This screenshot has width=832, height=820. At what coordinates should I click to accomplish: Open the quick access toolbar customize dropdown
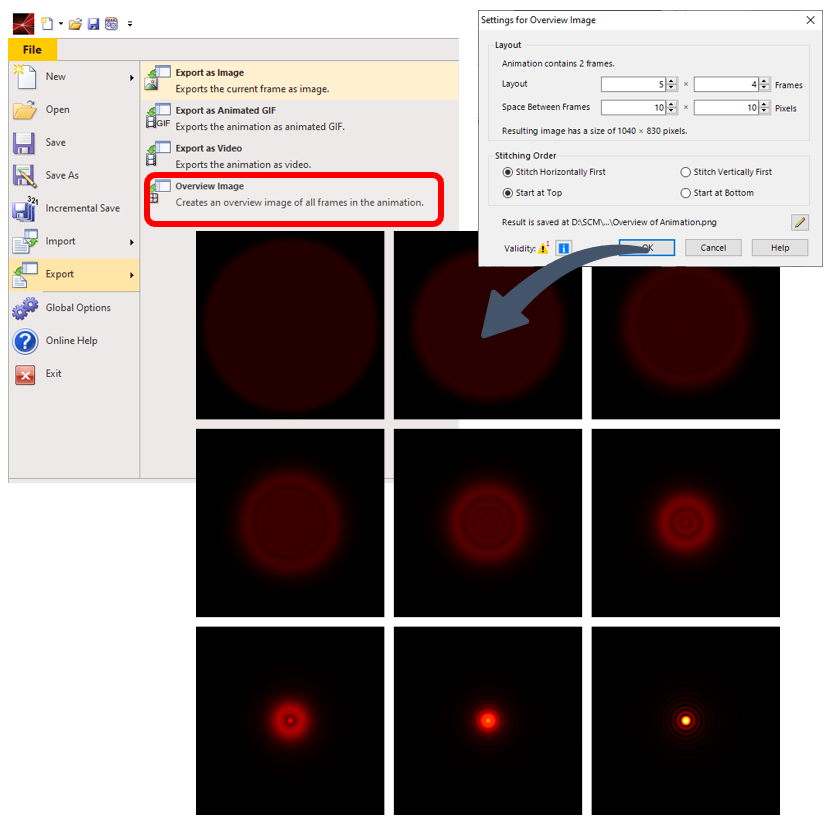tap(130, 24)
